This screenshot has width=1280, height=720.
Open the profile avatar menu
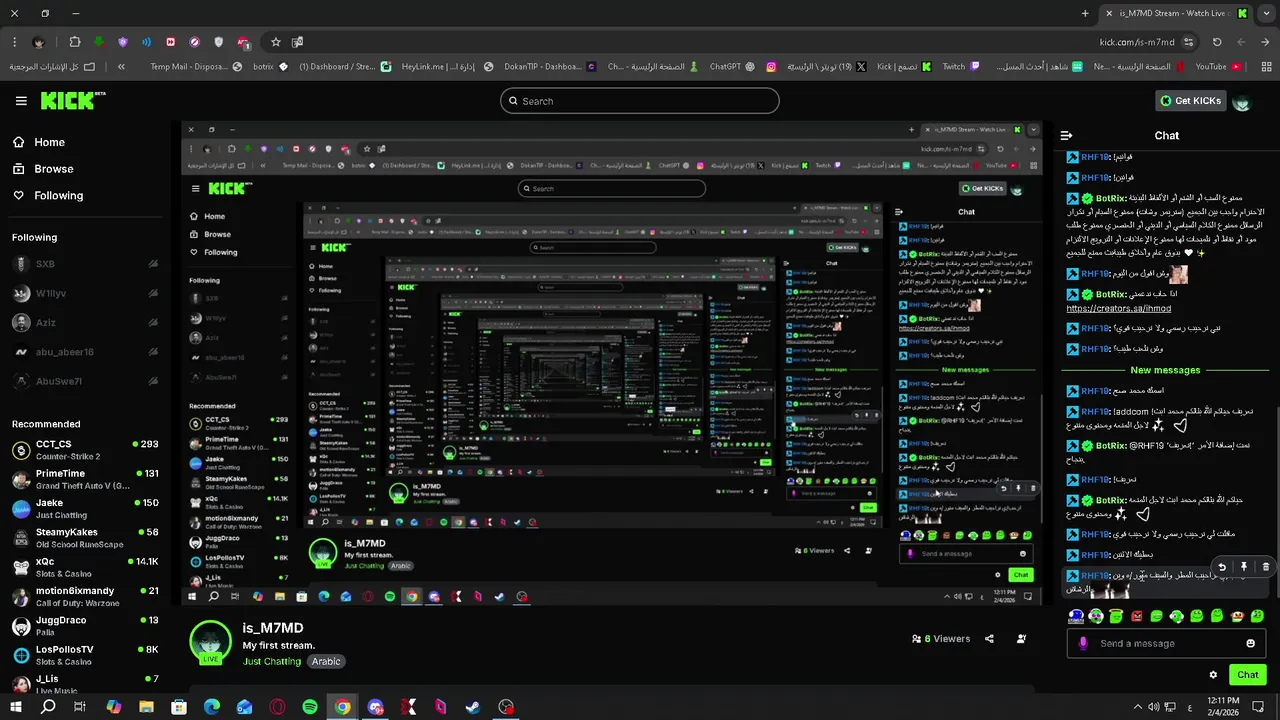(x=1242, y=101)
